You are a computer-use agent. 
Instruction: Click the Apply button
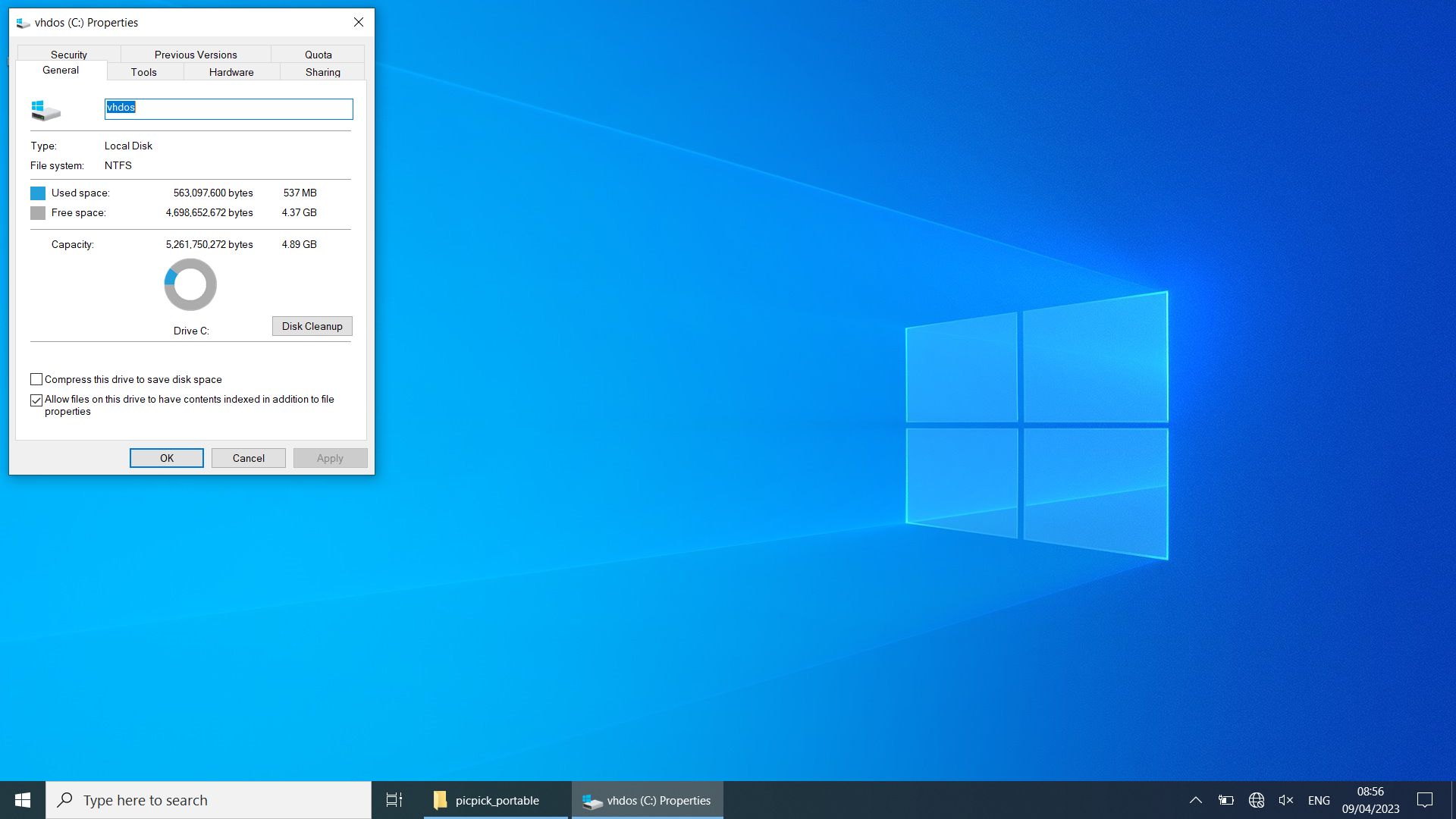[331, 458]
